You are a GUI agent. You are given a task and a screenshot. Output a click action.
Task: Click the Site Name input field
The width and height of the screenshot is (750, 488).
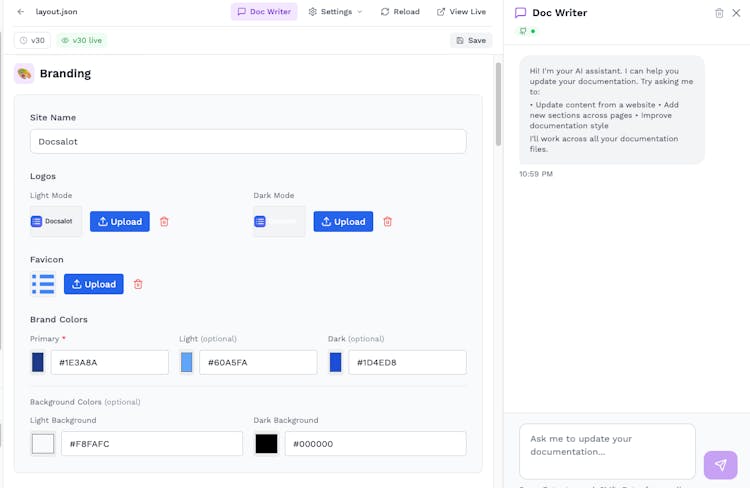coord(248,142)
